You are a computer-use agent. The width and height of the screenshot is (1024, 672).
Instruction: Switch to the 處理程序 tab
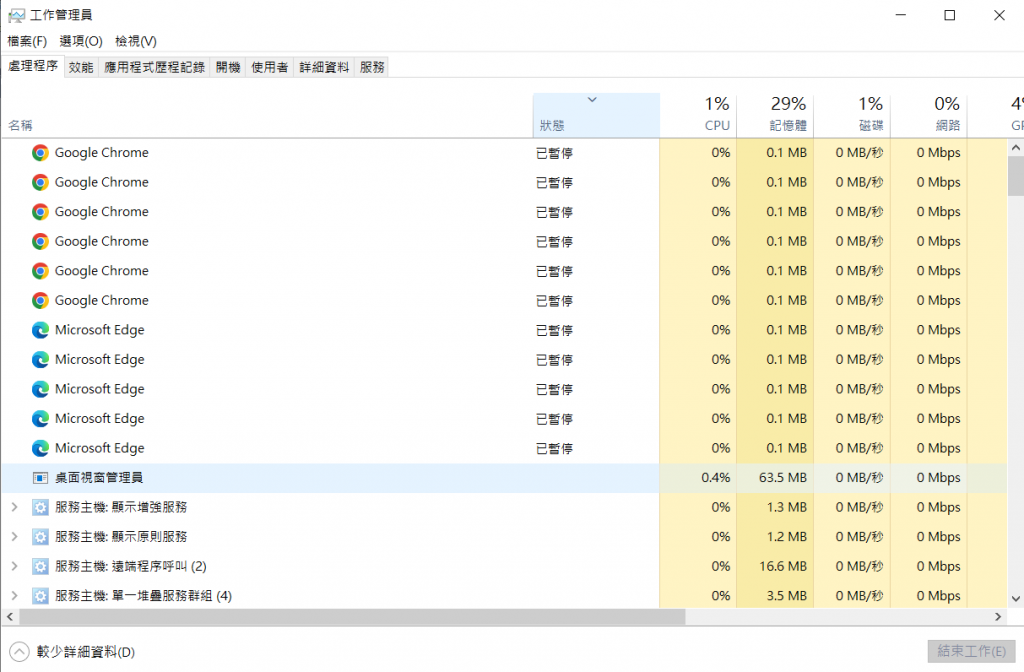pyautogui.click(x=33, y=66)
